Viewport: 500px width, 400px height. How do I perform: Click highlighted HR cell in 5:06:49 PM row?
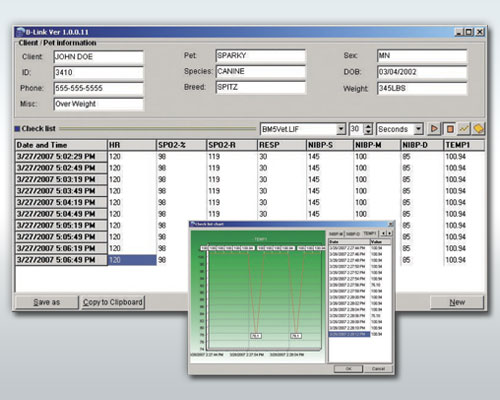pyautogui.click(x=132, y=260)
